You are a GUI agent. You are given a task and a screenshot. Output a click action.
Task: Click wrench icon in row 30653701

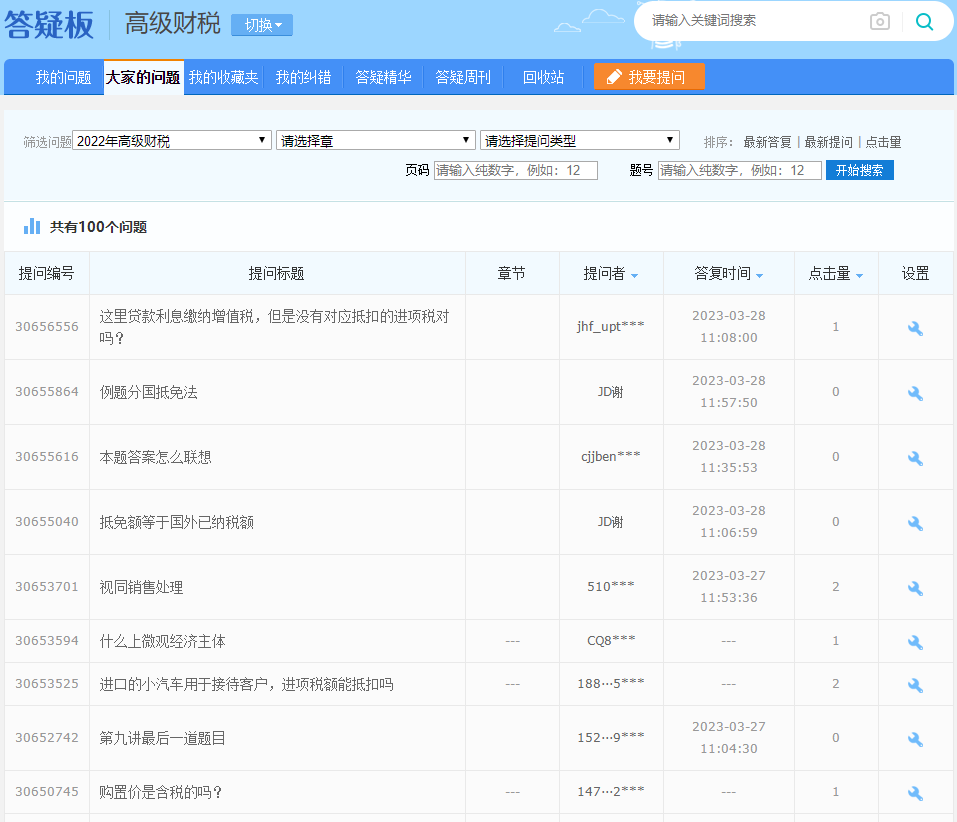(915, 588)
